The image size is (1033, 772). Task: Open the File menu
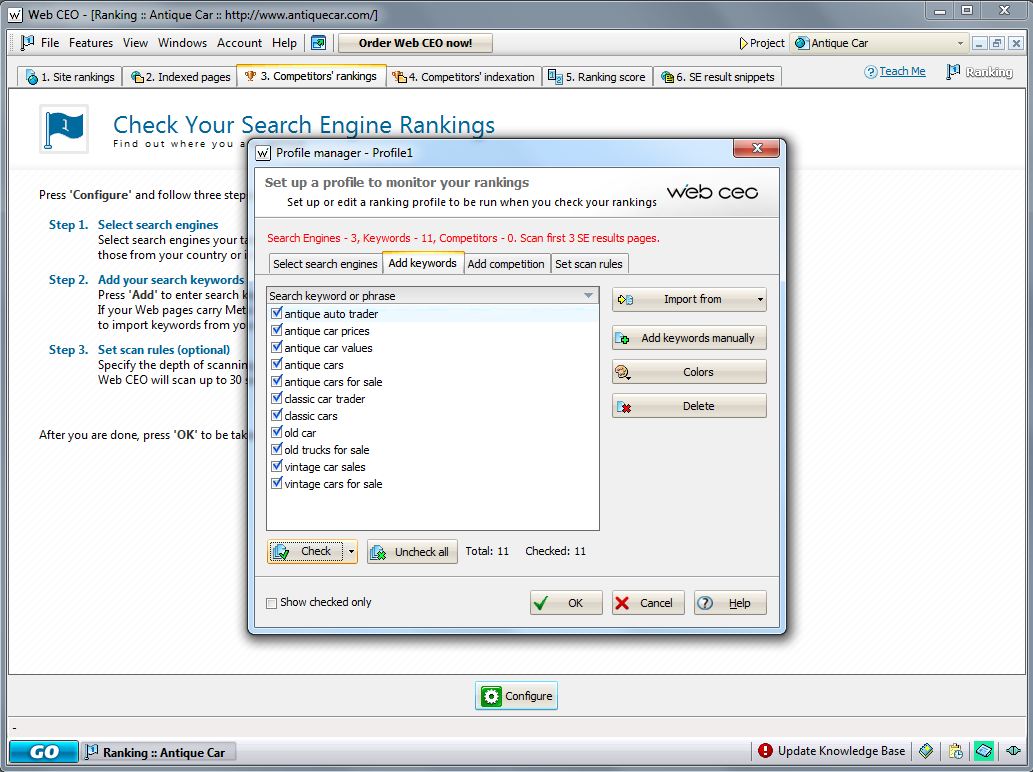tap(50, 43)
